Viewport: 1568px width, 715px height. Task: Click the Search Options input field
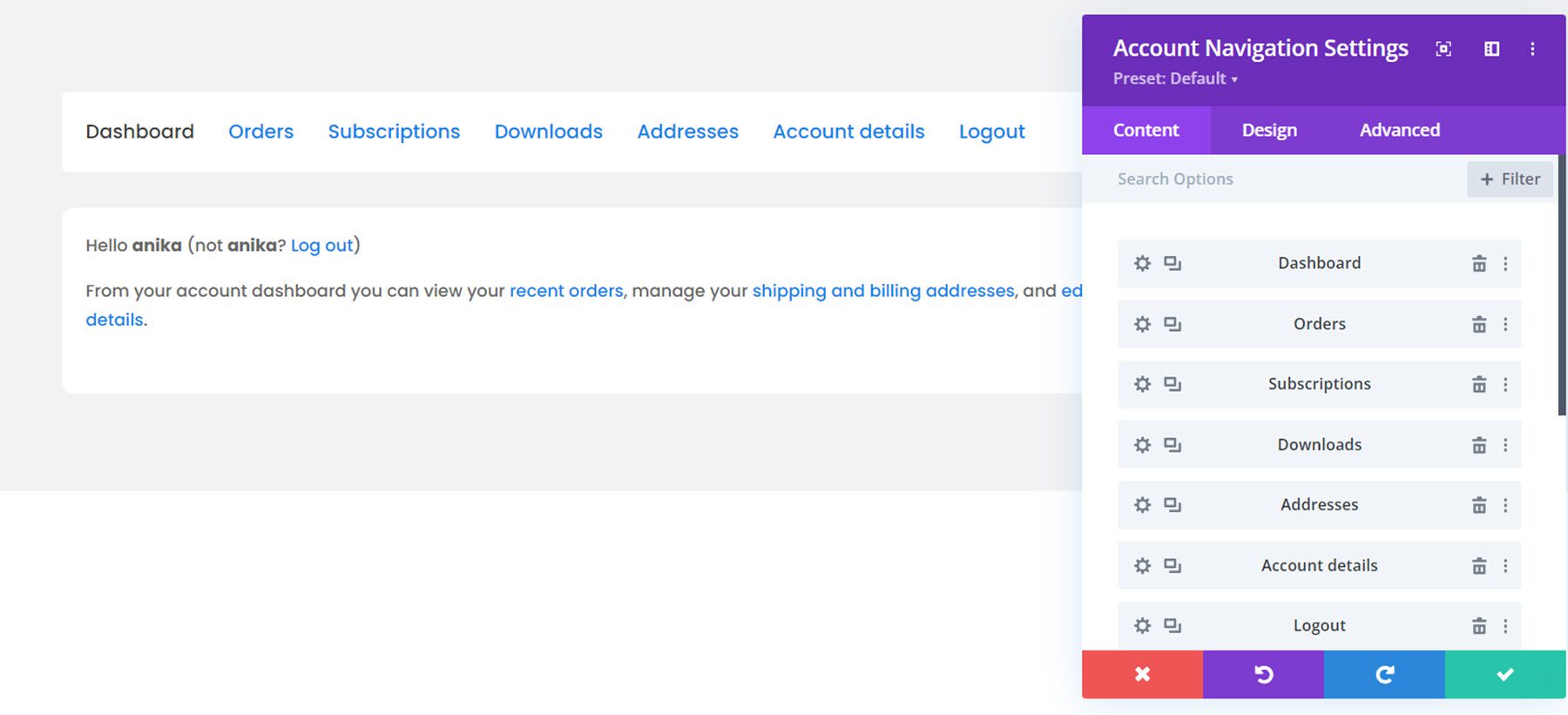1272,179
